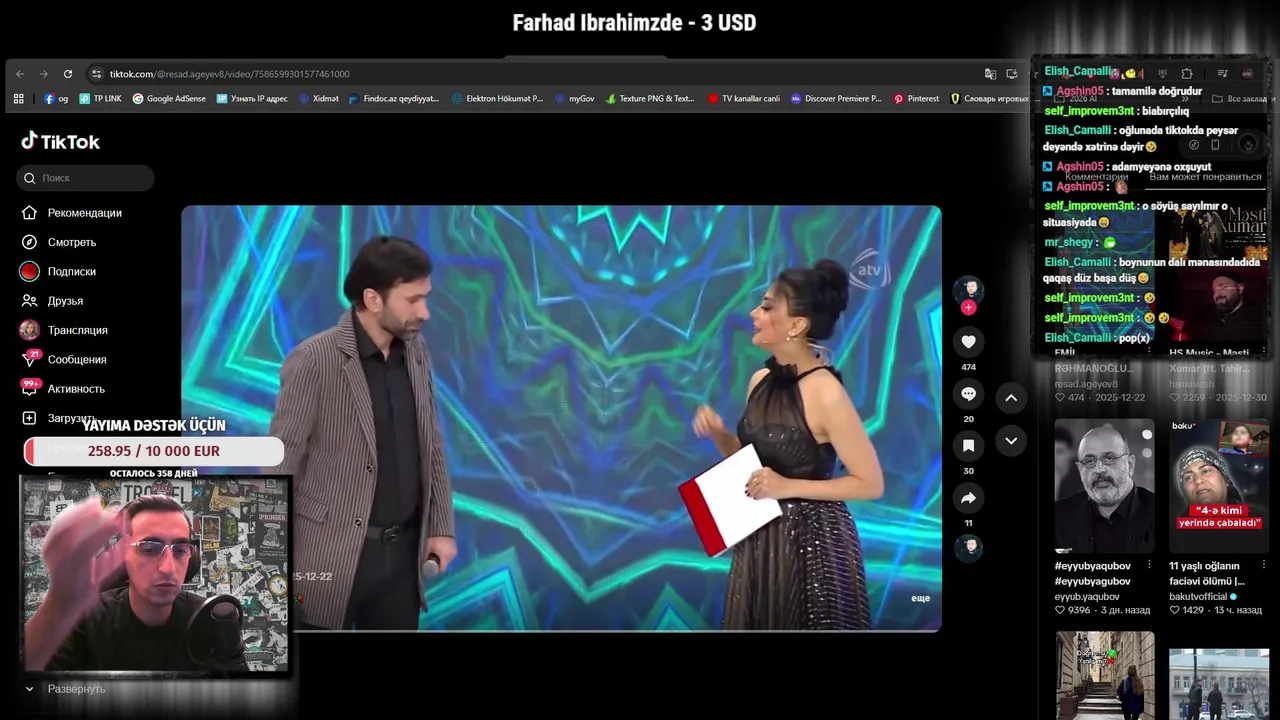This screenshot has width=1280, height=720.
Task: Click '474' likes count under heart
Action: point(968,367)
